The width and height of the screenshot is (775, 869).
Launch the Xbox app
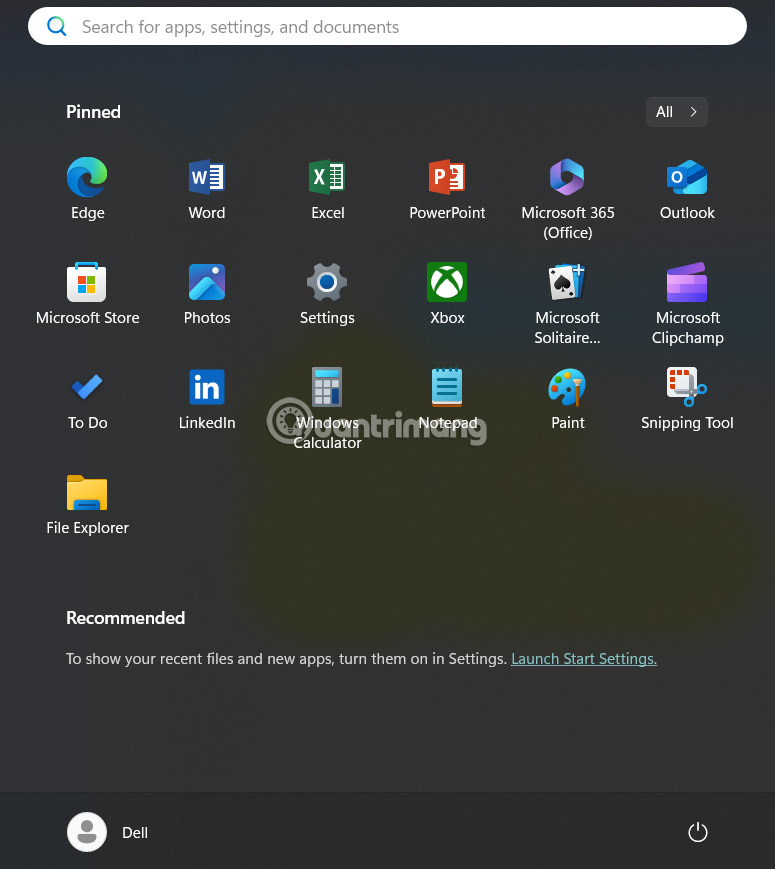[x=447, y=282]
